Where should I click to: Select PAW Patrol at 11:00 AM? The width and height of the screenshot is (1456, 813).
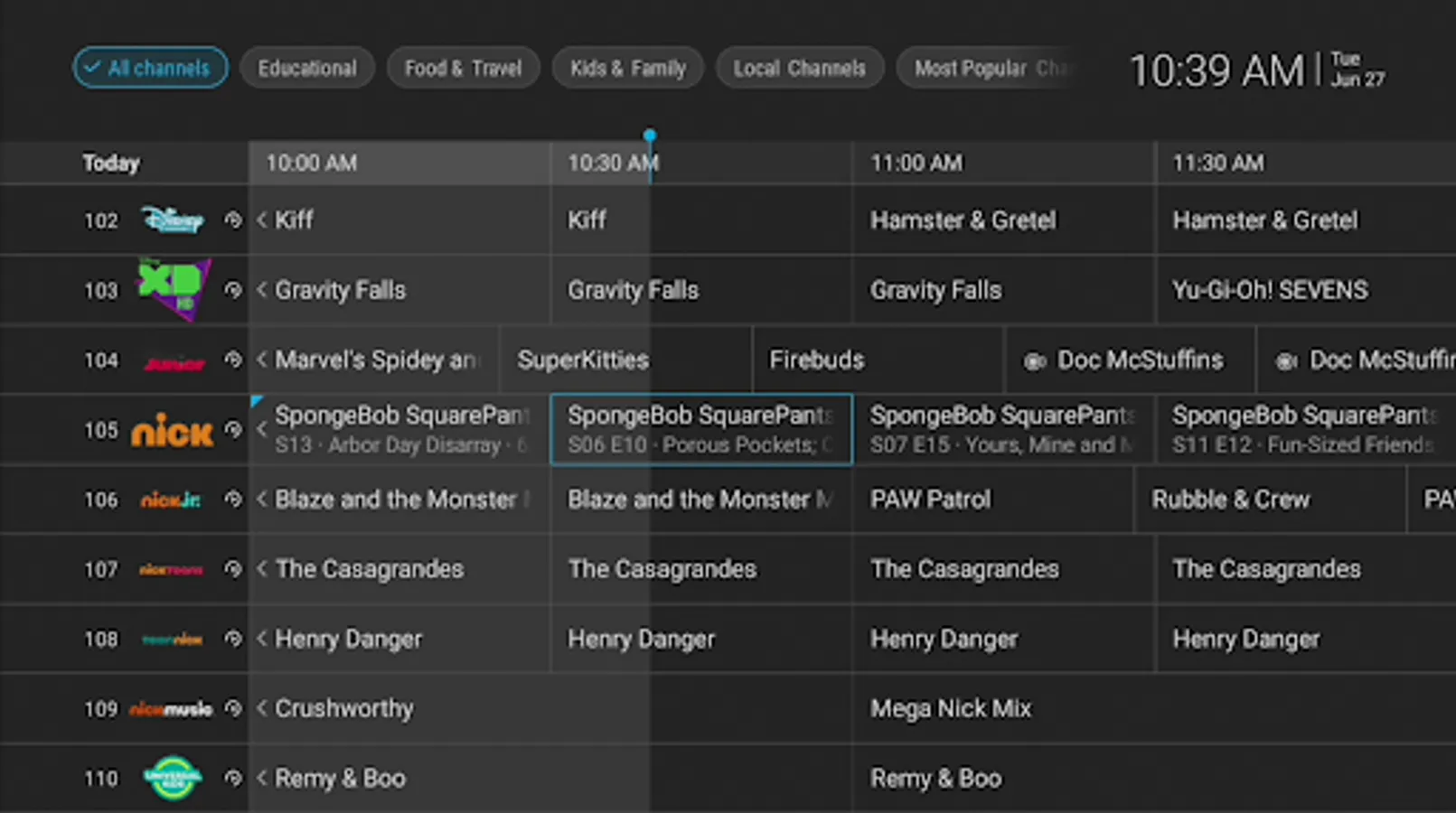tap(992, 499)
